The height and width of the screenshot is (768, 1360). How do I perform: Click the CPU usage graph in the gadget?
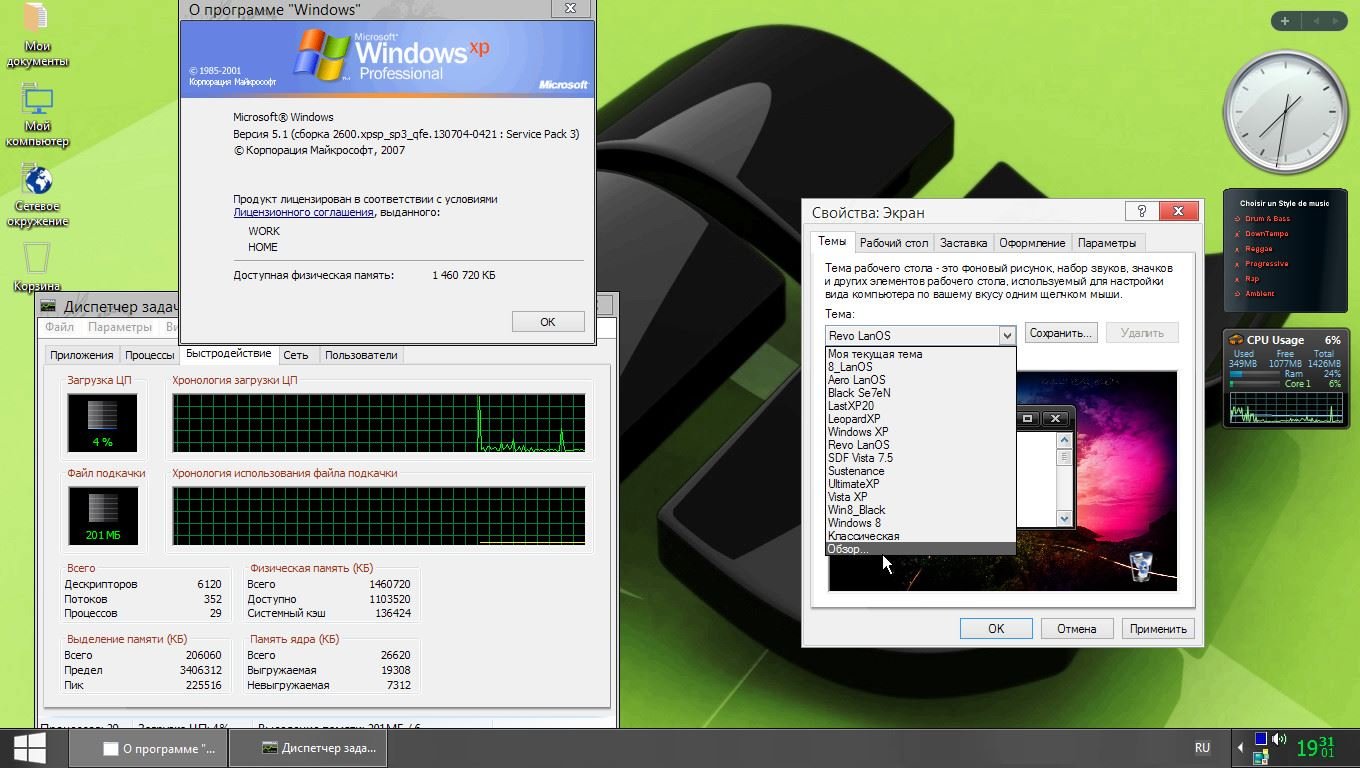point(1285,408)
